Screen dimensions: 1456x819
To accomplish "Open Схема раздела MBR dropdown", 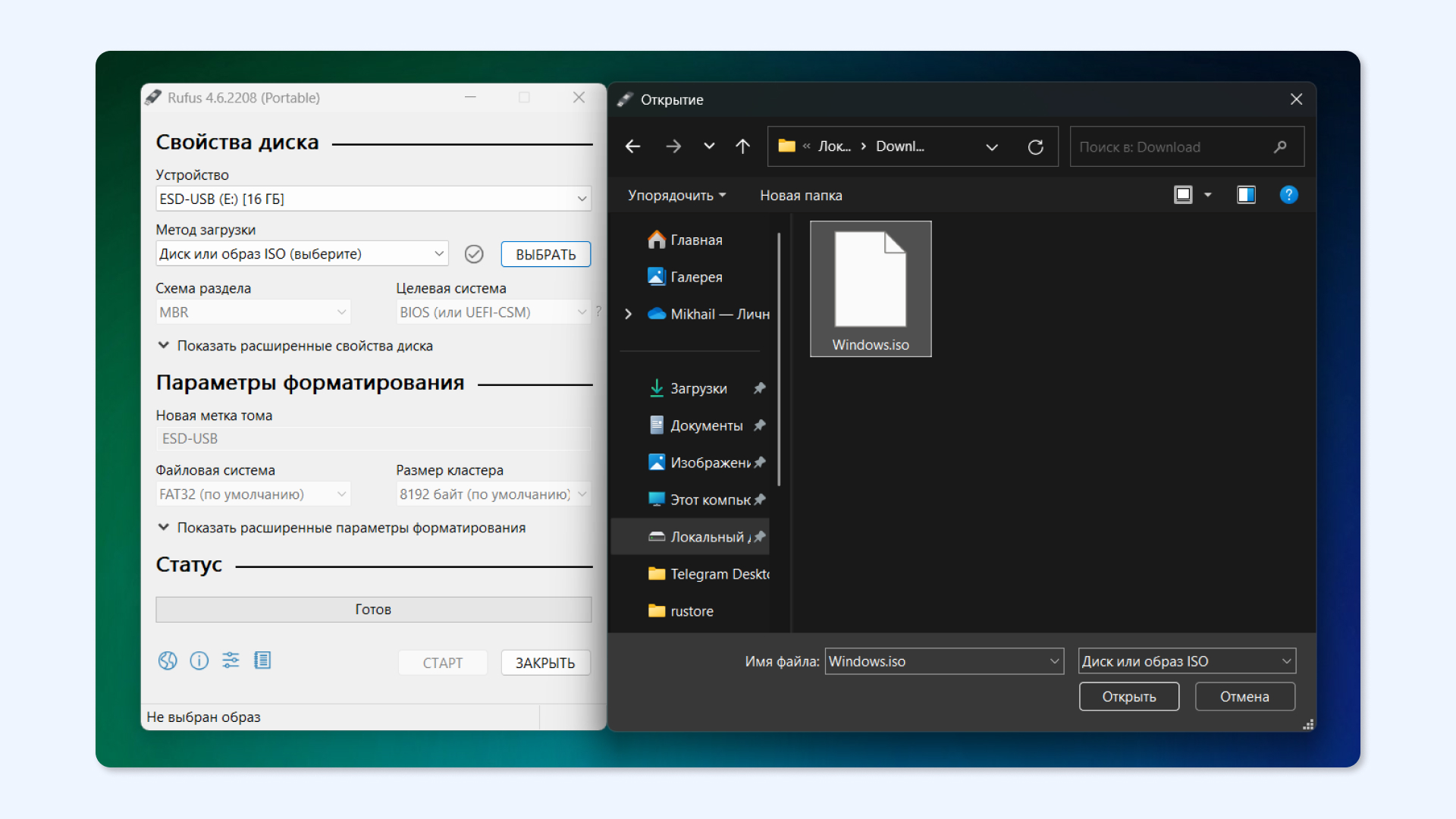I will click(x=253, y=312).
